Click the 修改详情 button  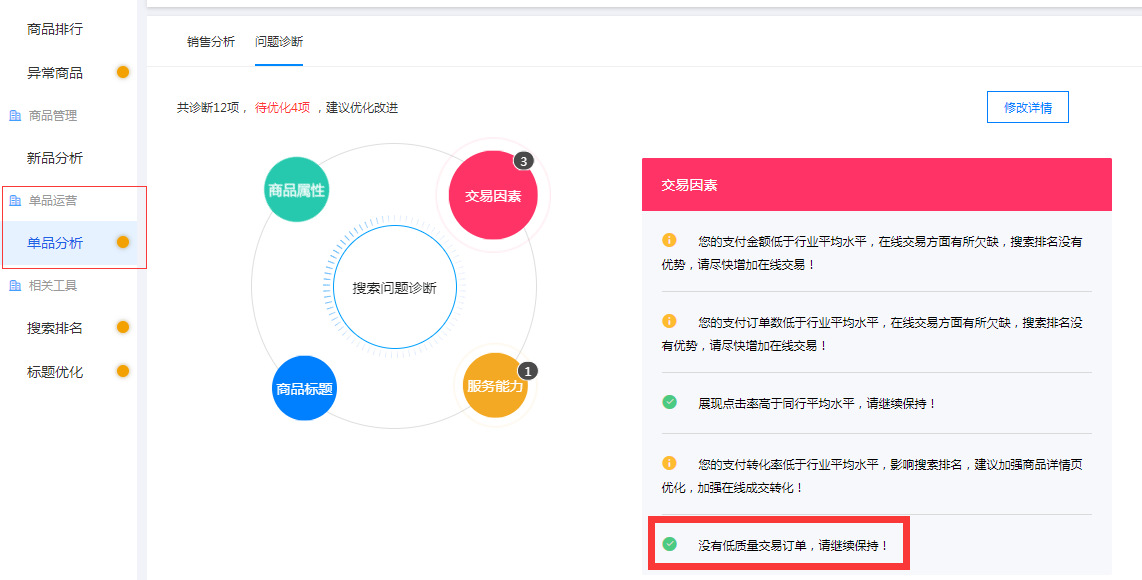1027,107
